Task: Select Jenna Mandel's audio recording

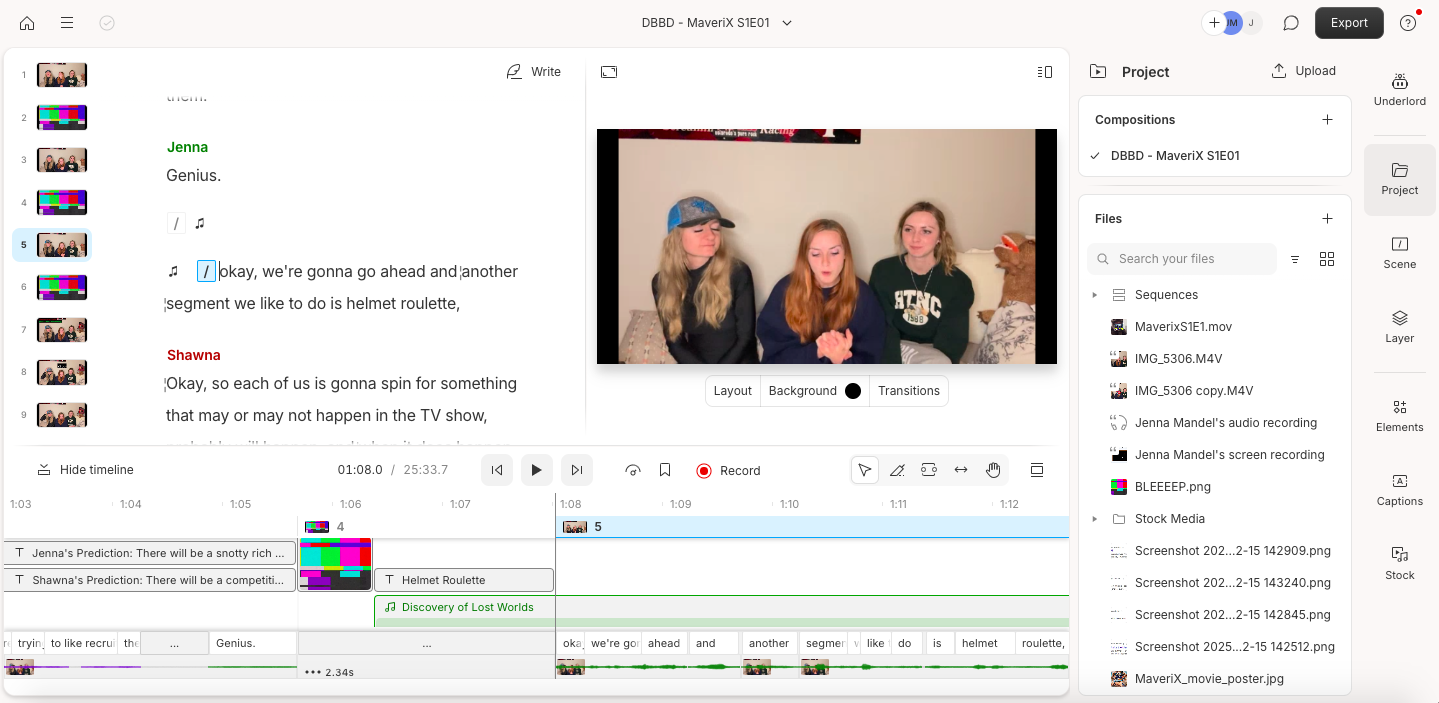Action: pyautogui.click(x=1226, y=423)
